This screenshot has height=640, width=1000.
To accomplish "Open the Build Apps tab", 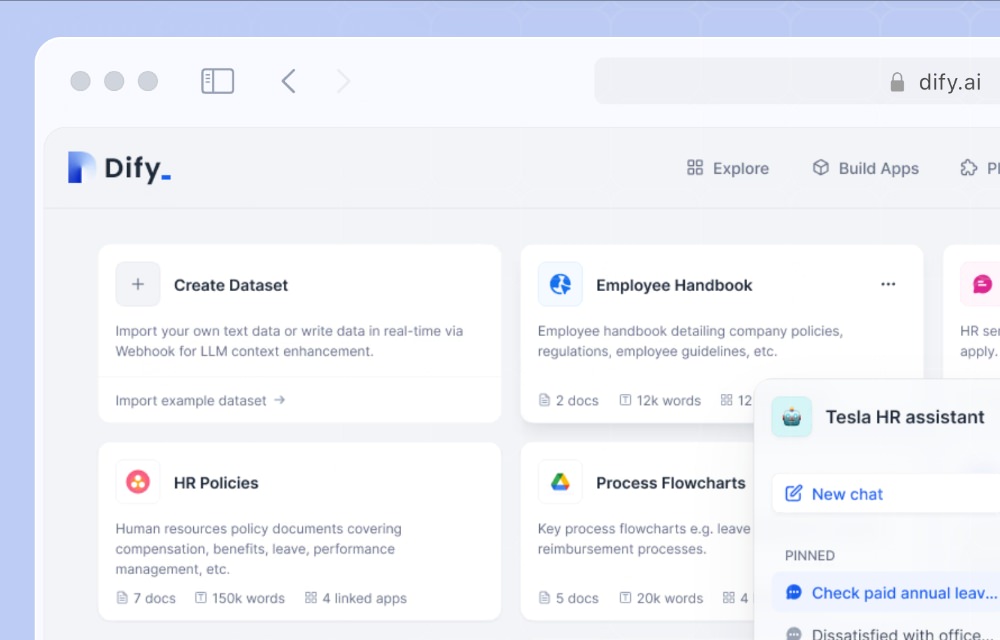I will (x=865, y=168).
